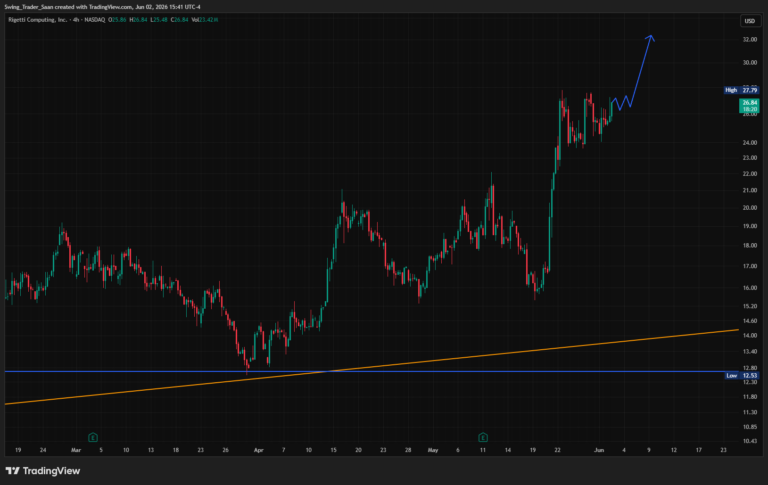Click the Jun label on time axis

point(599,450)
